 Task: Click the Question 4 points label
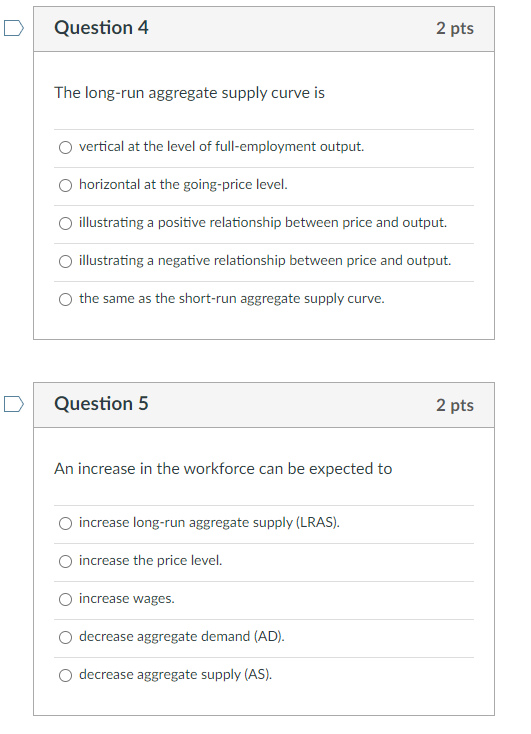click(455, 29)
